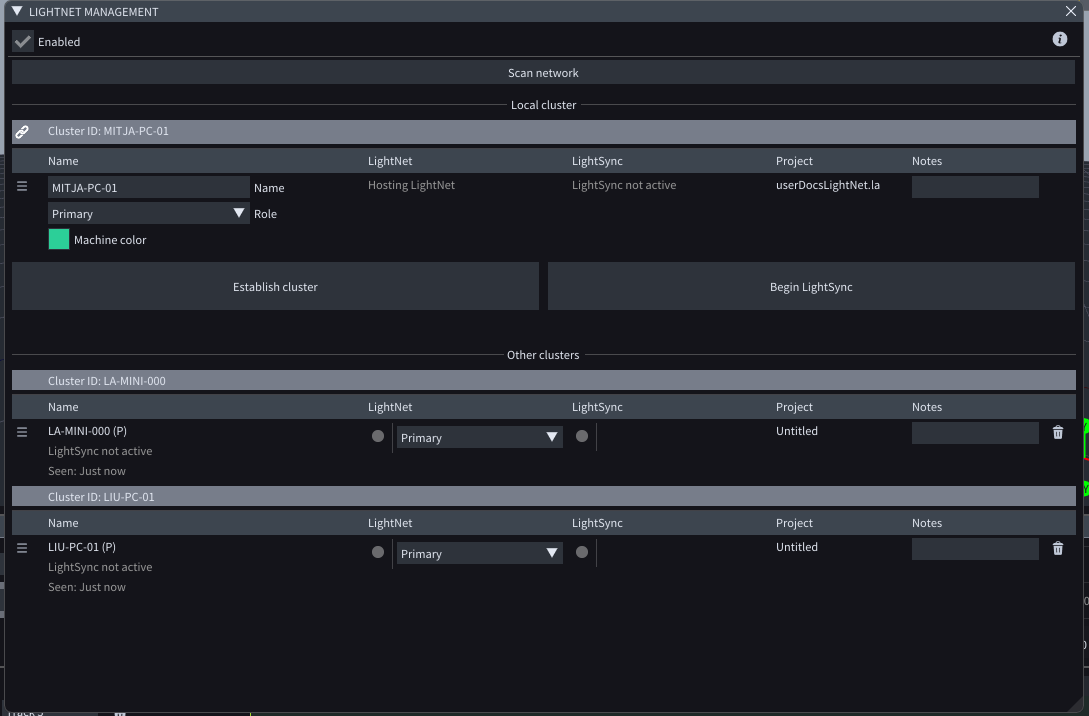Collapse the LightNet Management panel triangle
The height and width of the screenshot is (716, 1089).
click(x=17, y=11)
